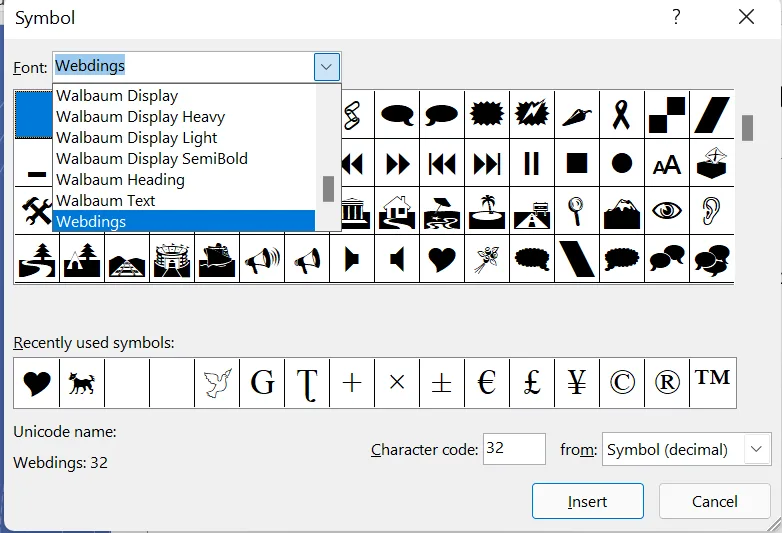Select Walbaum Display Light font

click(184, 137)
